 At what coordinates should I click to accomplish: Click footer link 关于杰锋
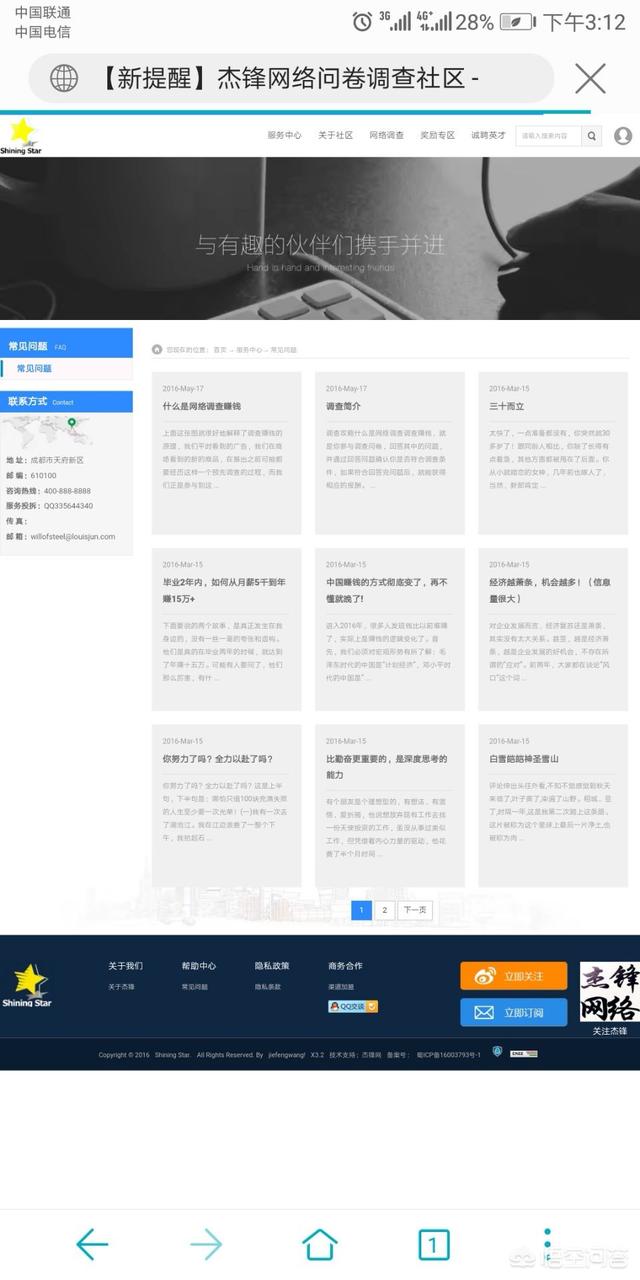(x=121, y=987)
